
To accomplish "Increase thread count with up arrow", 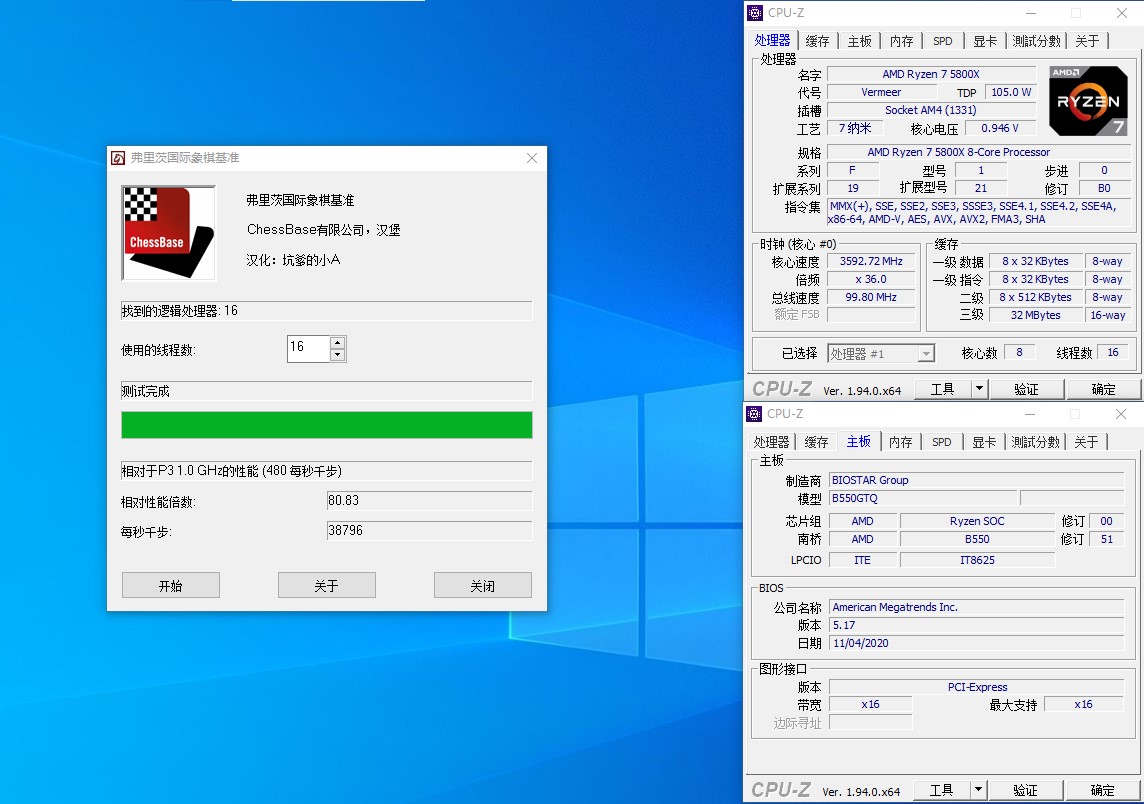I will tap(337, 343).
